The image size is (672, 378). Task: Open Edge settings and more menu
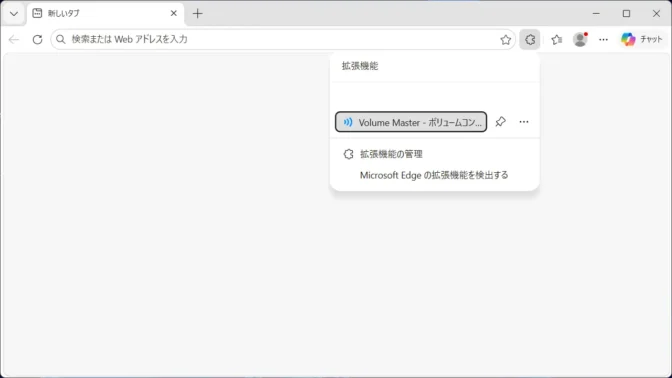point(603,39)
